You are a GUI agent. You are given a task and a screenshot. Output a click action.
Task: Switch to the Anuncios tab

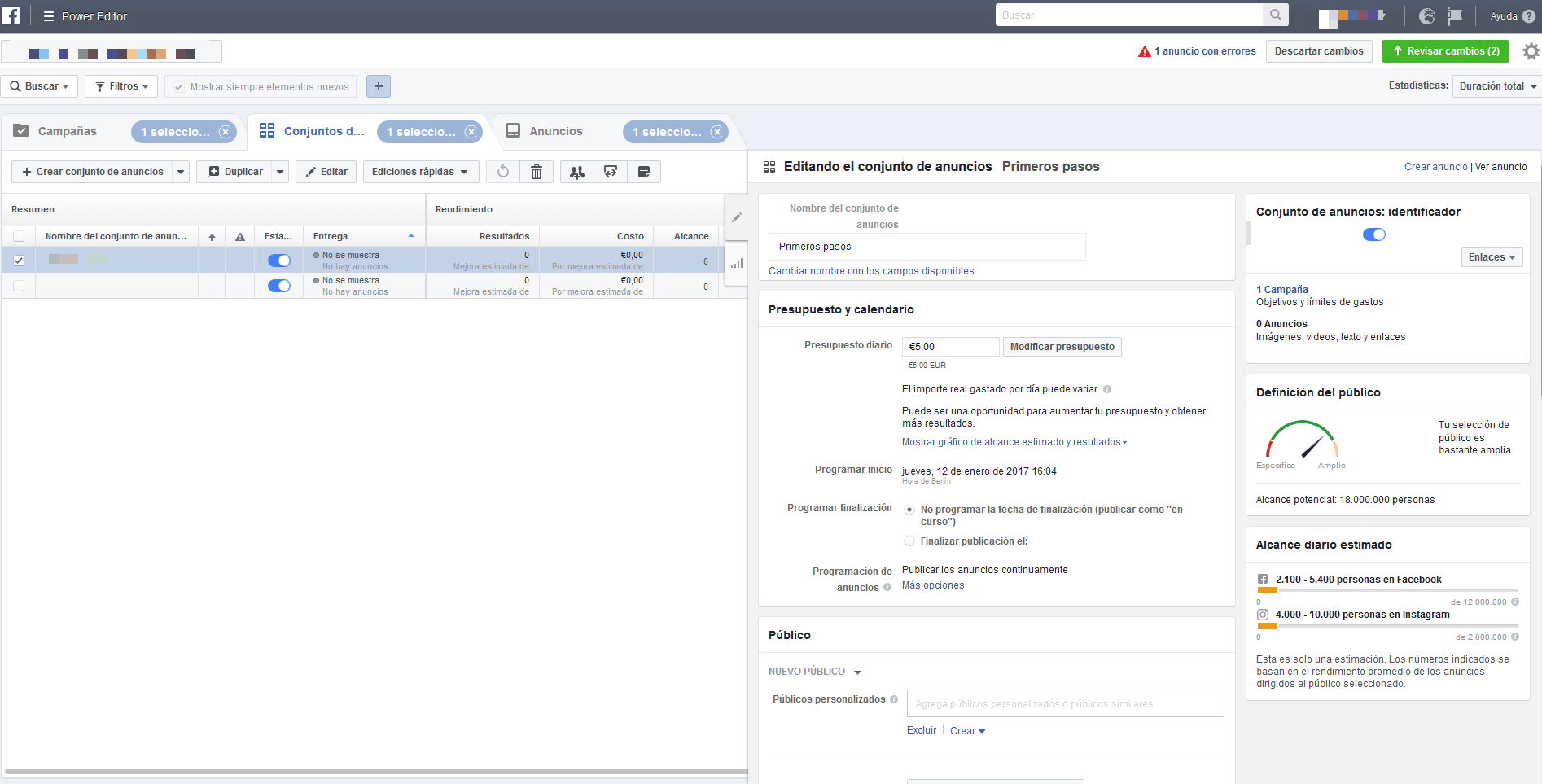556,131
